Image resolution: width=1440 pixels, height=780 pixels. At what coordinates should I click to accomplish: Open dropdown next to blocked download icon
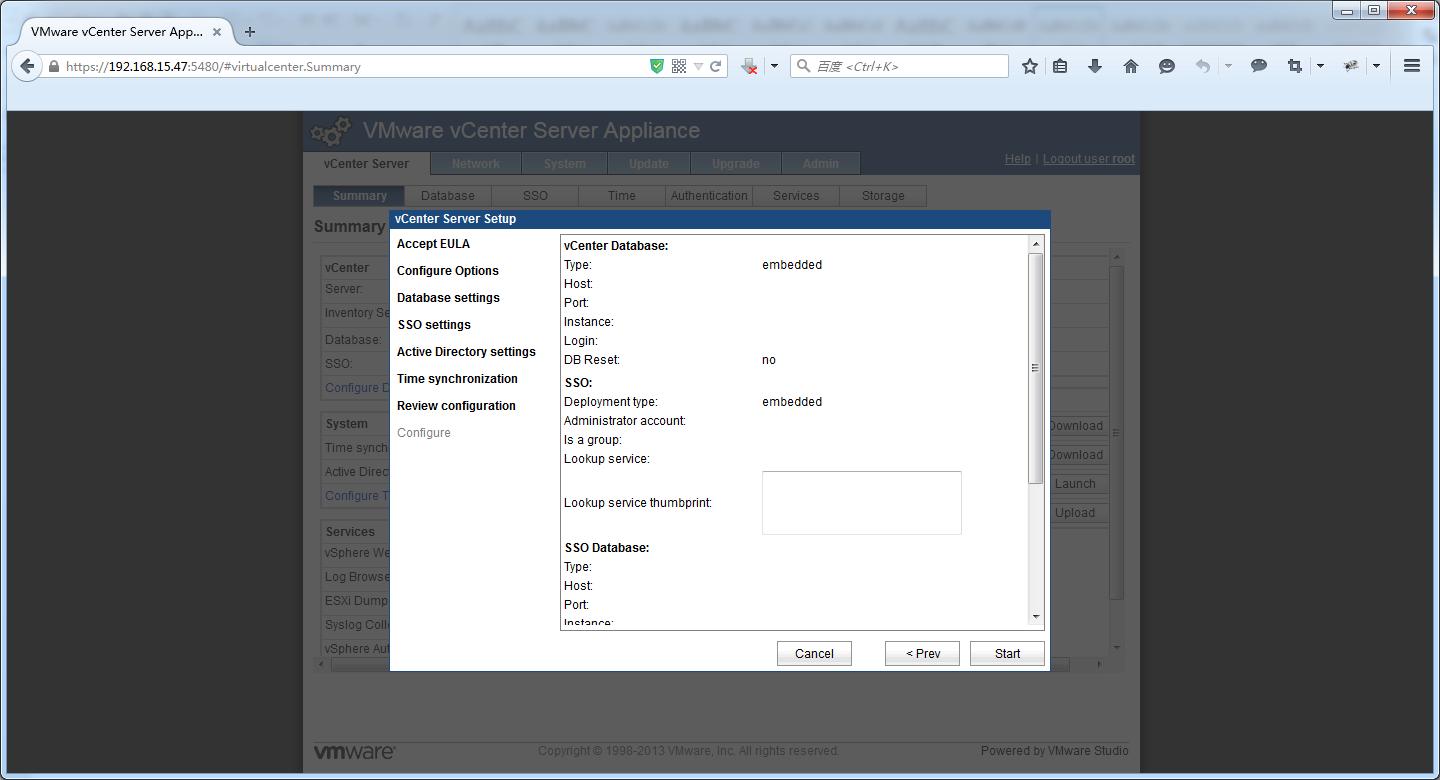tap(774, 66)
